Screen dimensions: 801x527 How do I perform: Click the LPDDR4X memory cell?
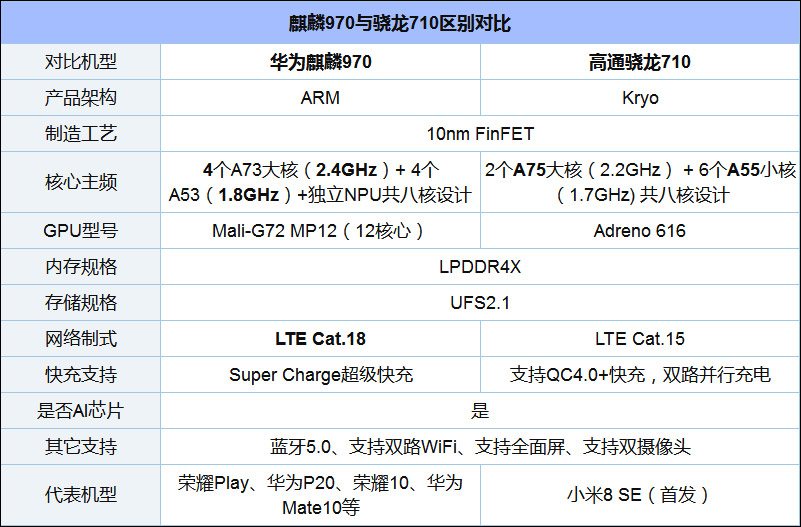[480, 267]
